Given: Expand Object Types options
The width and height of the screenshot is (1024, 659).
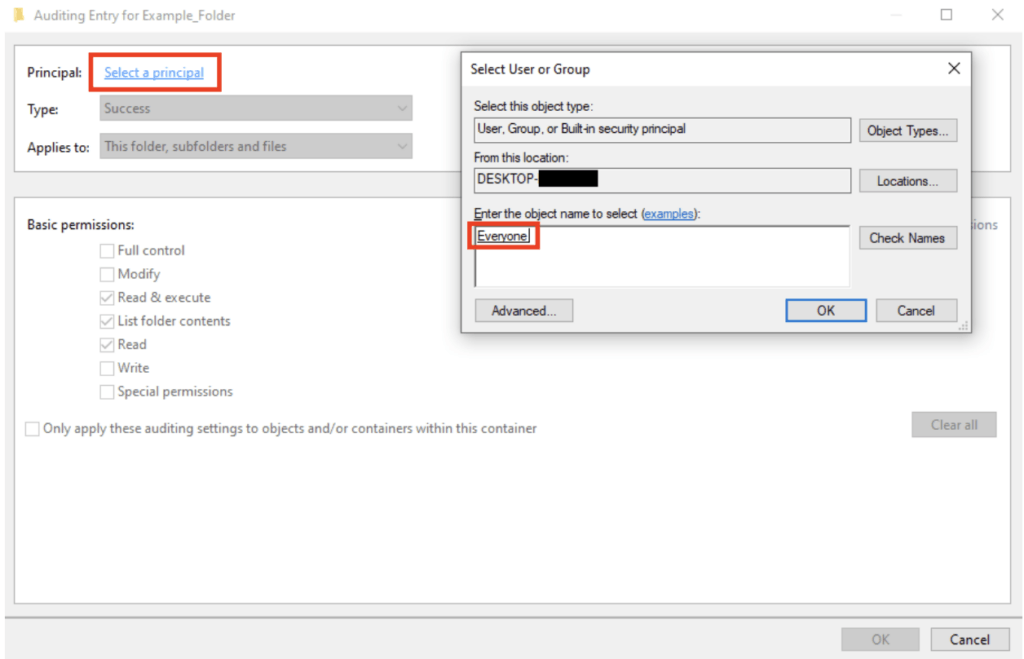Looking at the screenshot, I should (907, 130).
